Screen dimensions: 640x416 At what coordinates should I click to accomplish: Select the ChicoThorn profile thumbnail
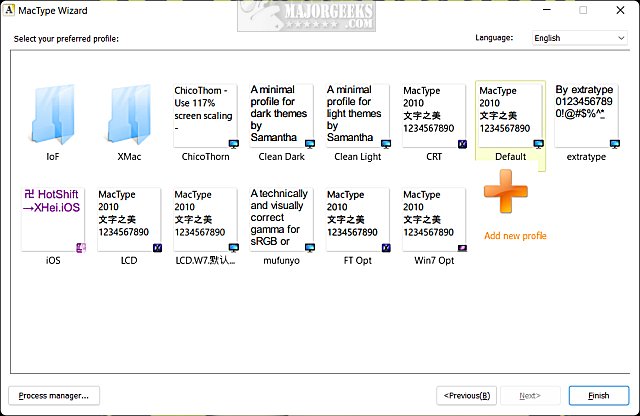pos(205,116)
